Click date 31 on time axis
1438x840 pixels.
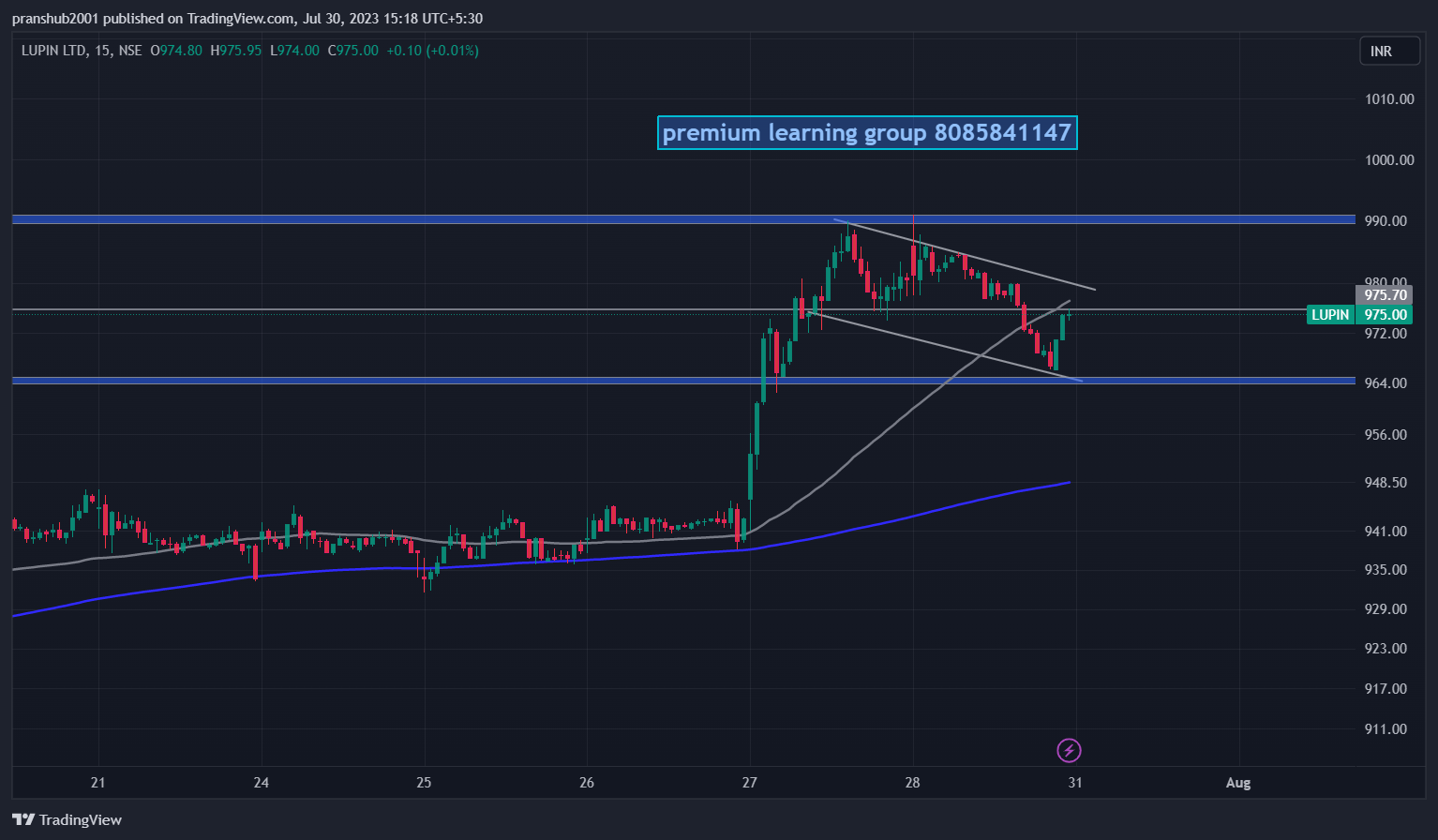(1075, 783)
